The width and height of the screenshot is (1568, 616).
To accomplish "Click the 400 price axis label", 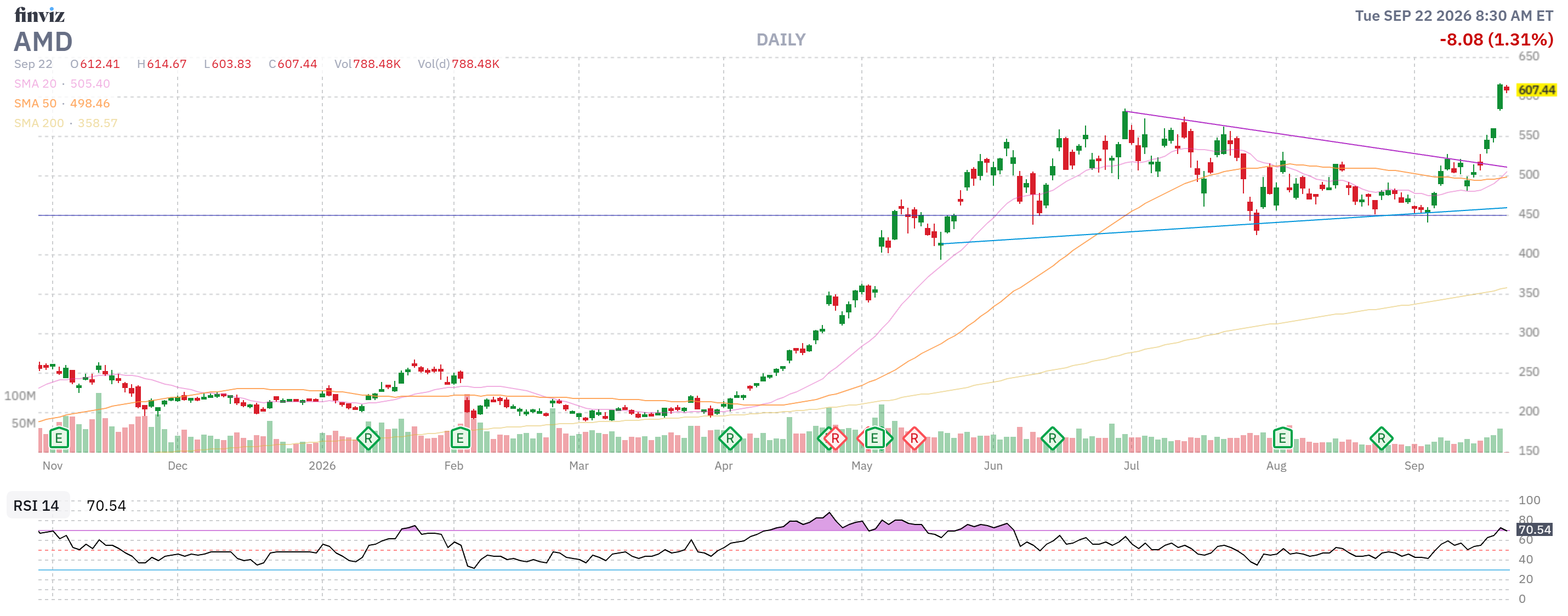I will pos(1529,254).
